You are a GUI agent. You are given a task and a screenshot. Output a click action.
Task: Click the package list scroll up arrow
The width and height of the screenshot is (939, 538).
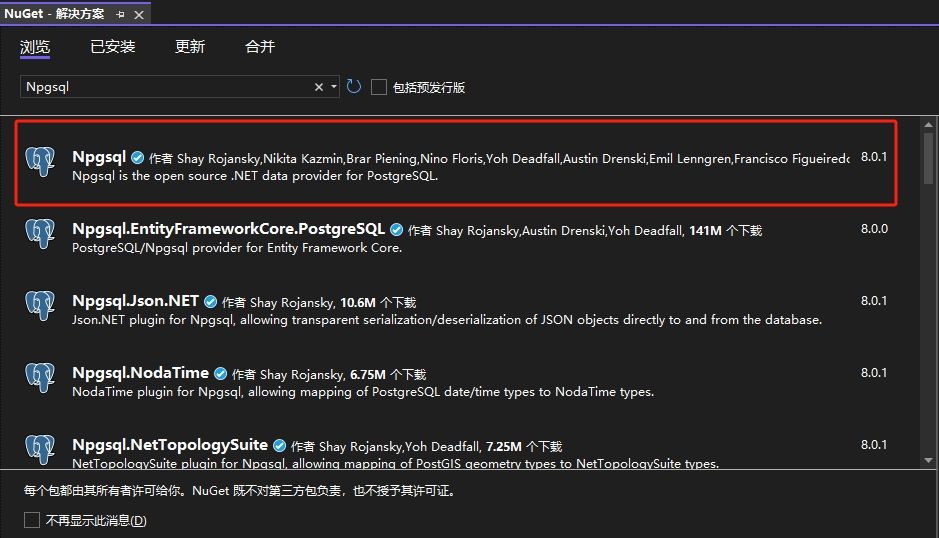(928, 125)
